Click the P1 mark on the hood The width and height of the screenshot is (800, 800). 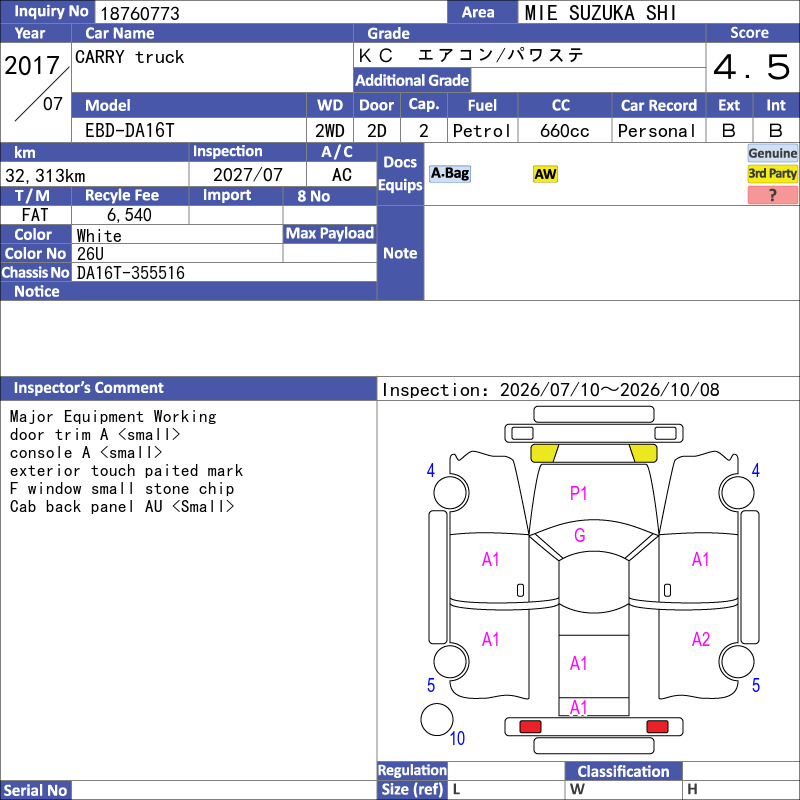[x=578, y=493]
